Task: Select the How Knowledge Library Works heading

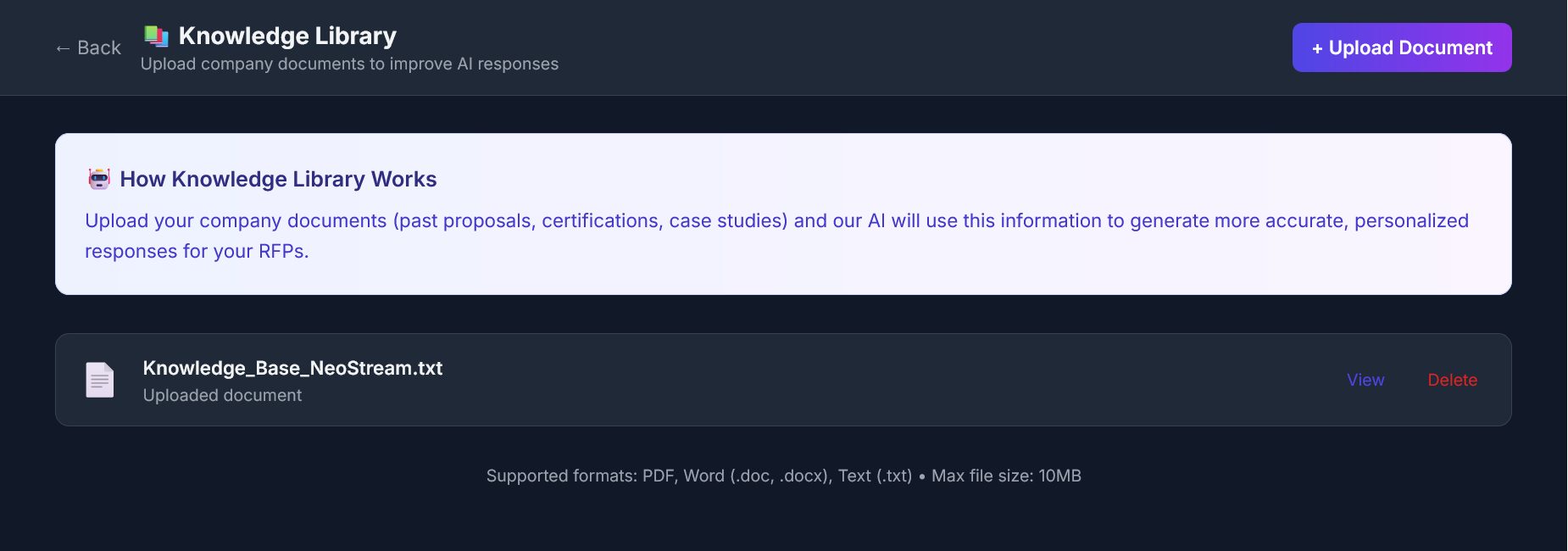Action: (279, 179)
